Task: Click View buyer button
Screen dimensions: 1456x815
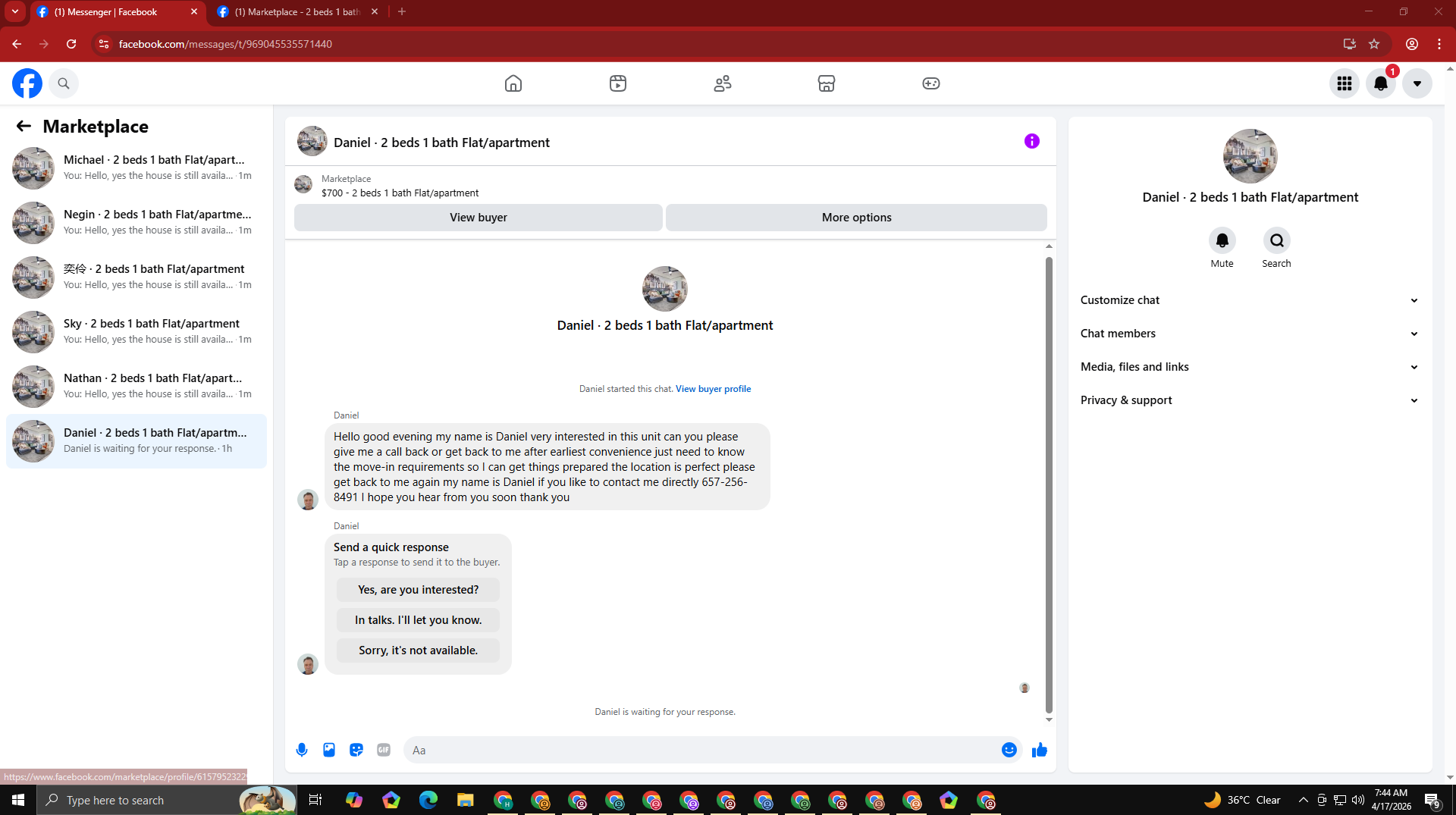Action: tap(478, 218)
